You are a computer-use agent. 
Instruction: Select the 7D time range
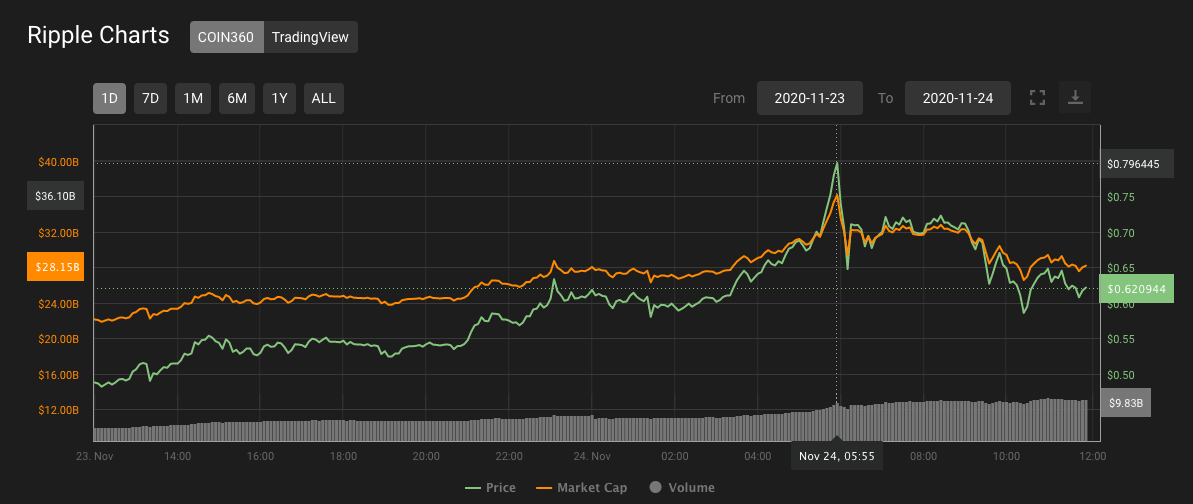(x=151, y=98)
